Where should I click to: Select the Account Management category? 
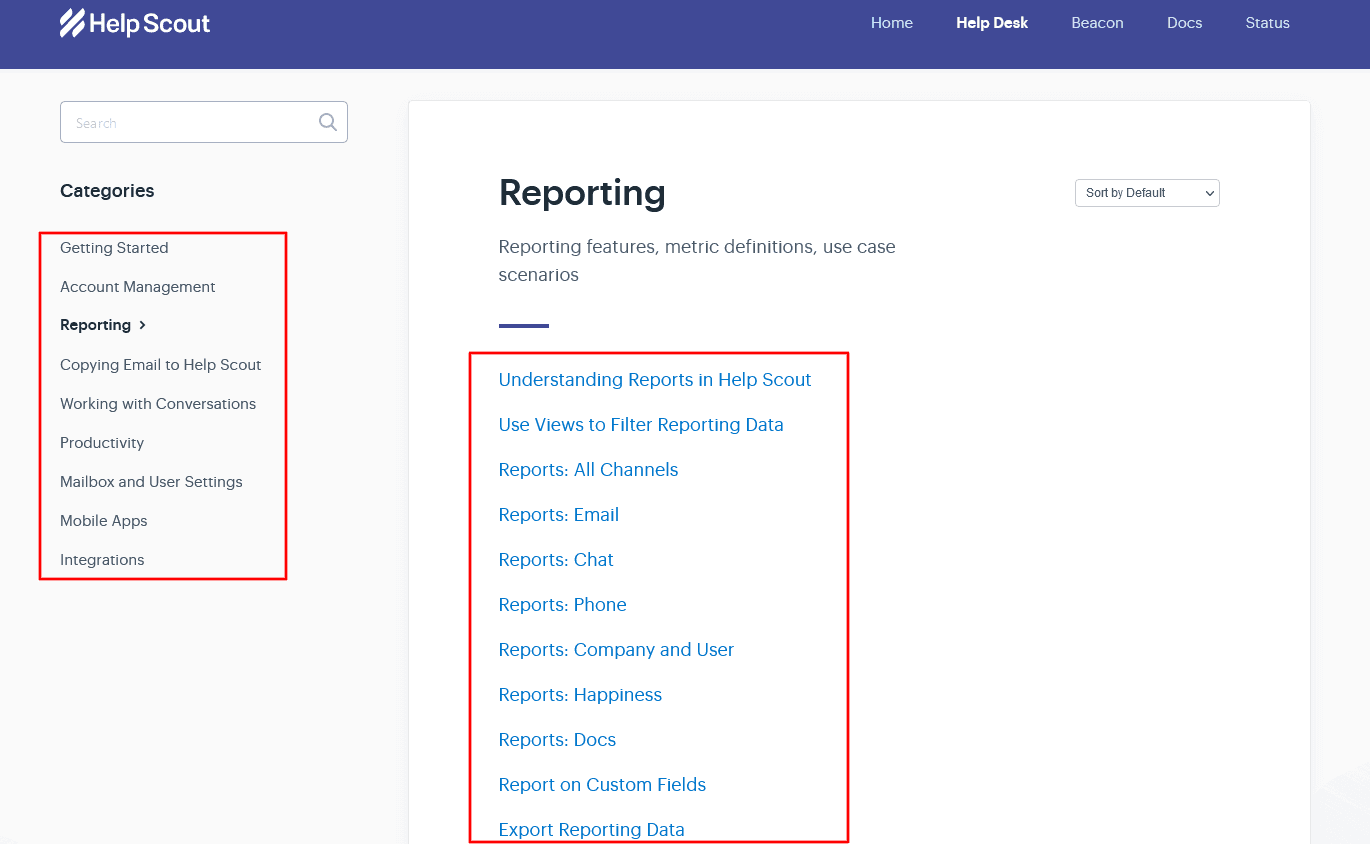[x=138, y=287]
